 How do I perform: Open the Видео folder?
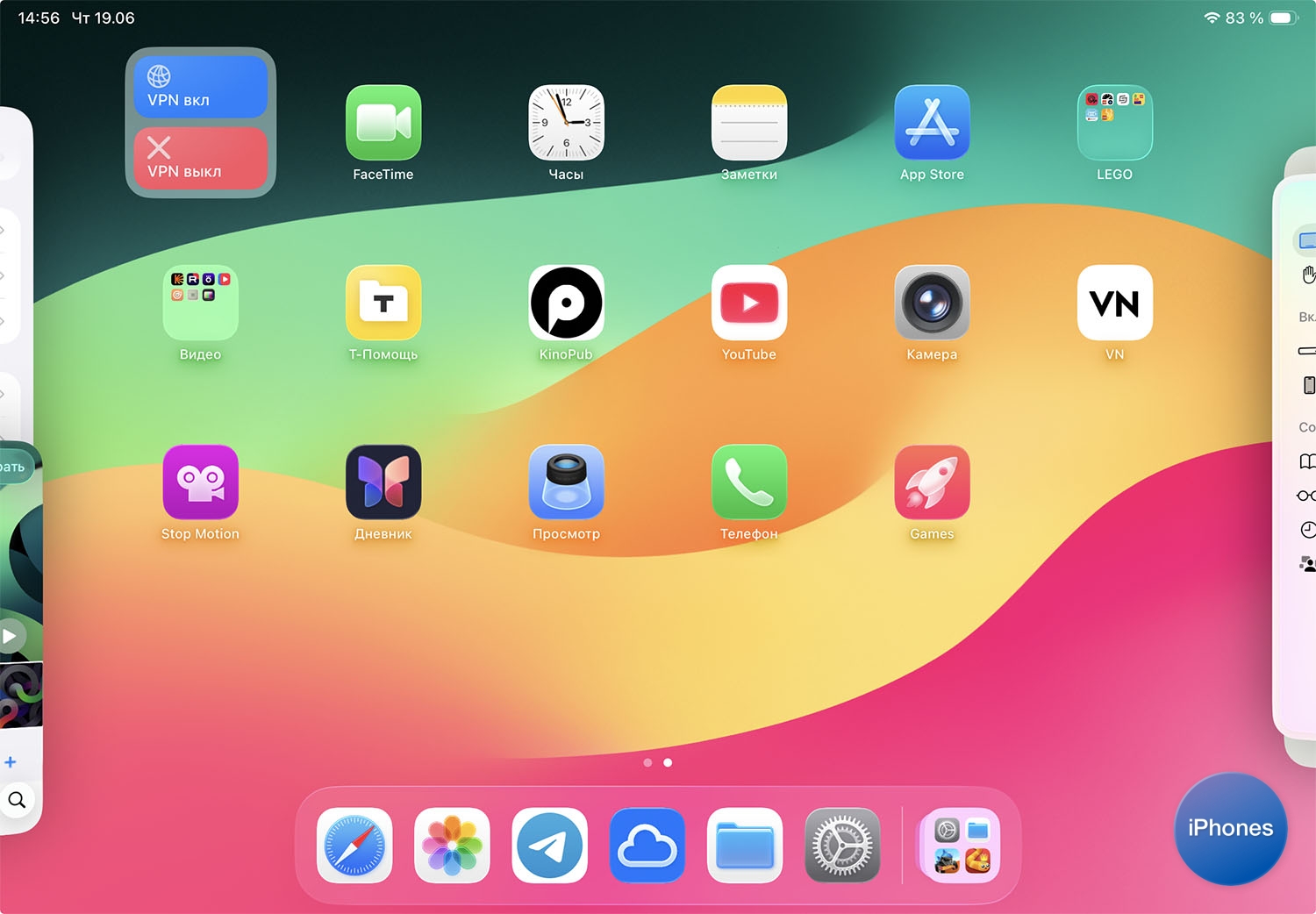tap(200, 303)
